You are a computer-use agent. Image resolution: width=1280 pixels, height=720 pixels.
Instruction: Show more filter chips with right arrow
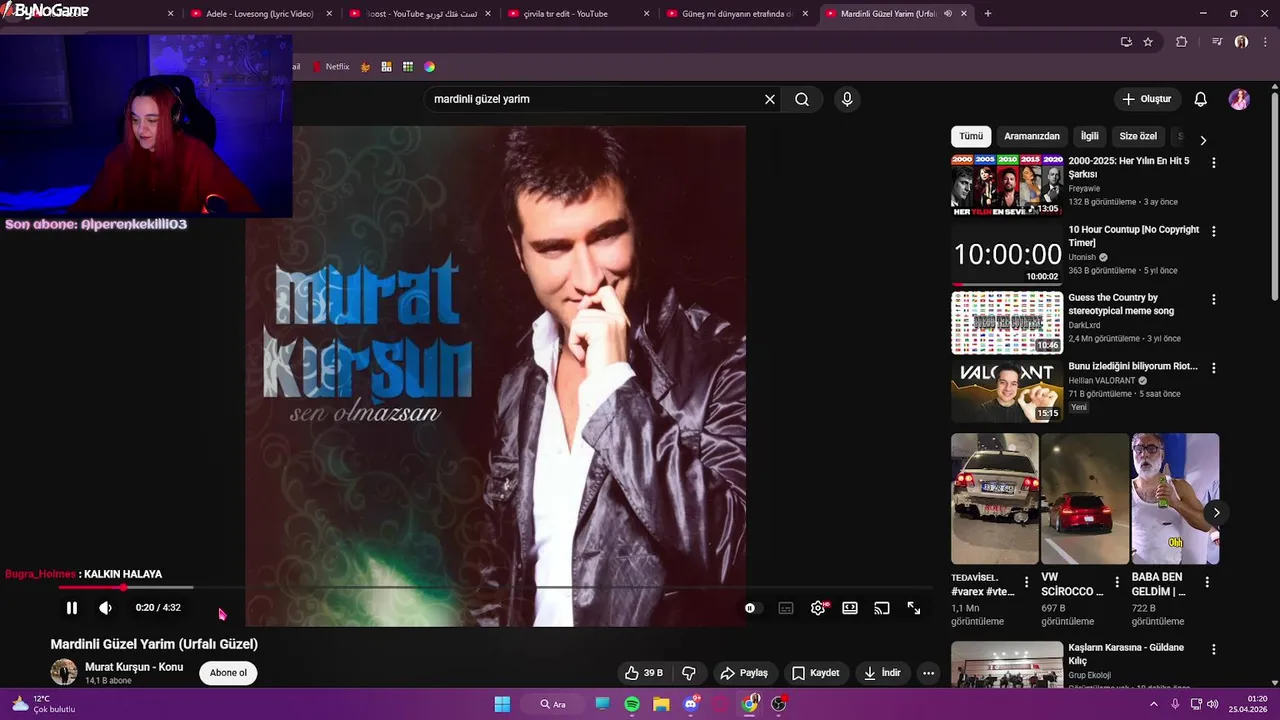pyautogui.click(x=1203, y=140)
